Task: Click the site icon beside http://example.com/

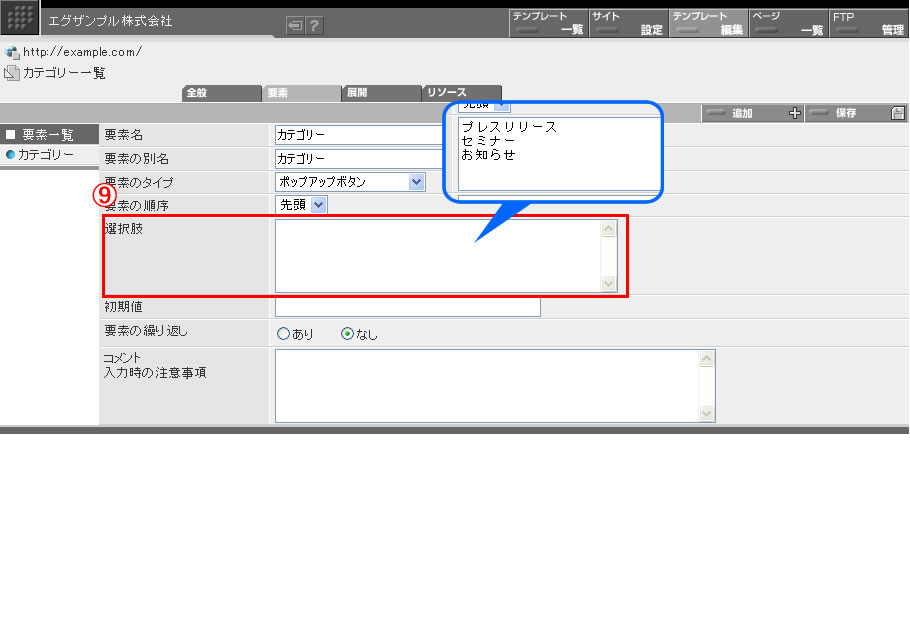Action: click(x=12, y=52)
